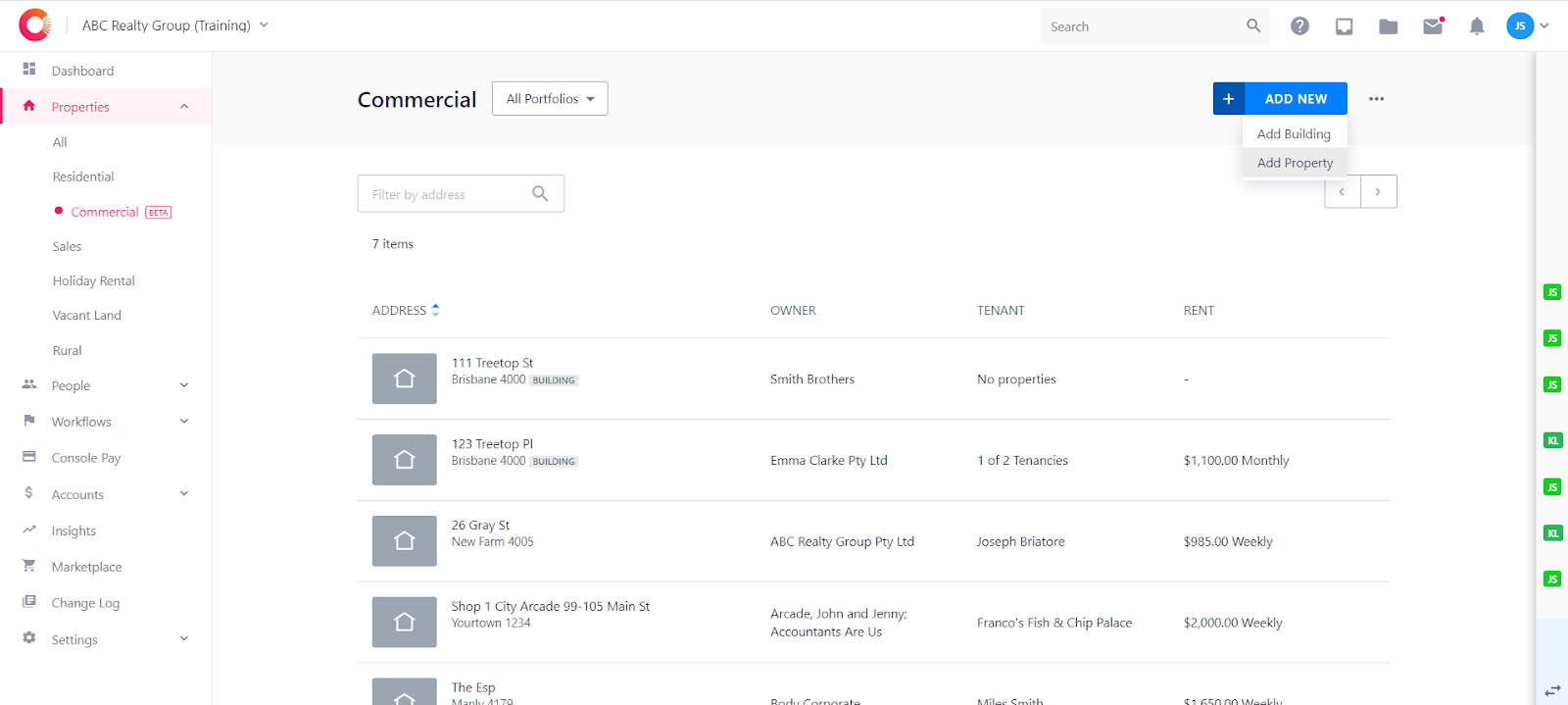Click the Dashboard sidebar item
1568x705 pixels.
(106, 71)
